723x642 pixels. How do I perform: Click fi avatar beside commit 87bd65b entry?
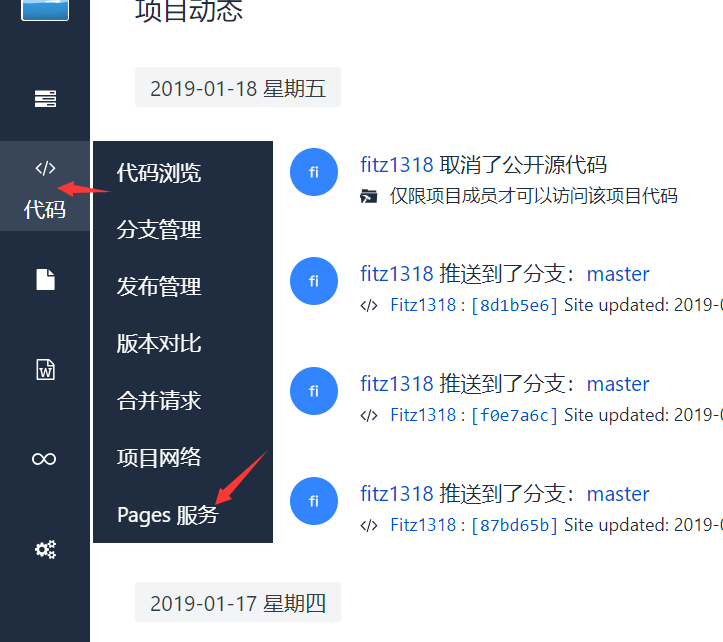(x=314, y=501)
